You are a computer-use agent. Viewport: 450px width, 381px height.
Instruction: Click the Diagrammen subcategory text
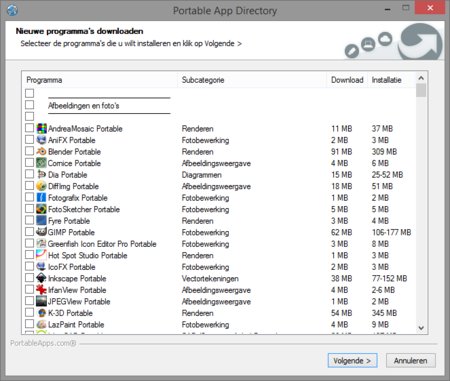[201, 175]
